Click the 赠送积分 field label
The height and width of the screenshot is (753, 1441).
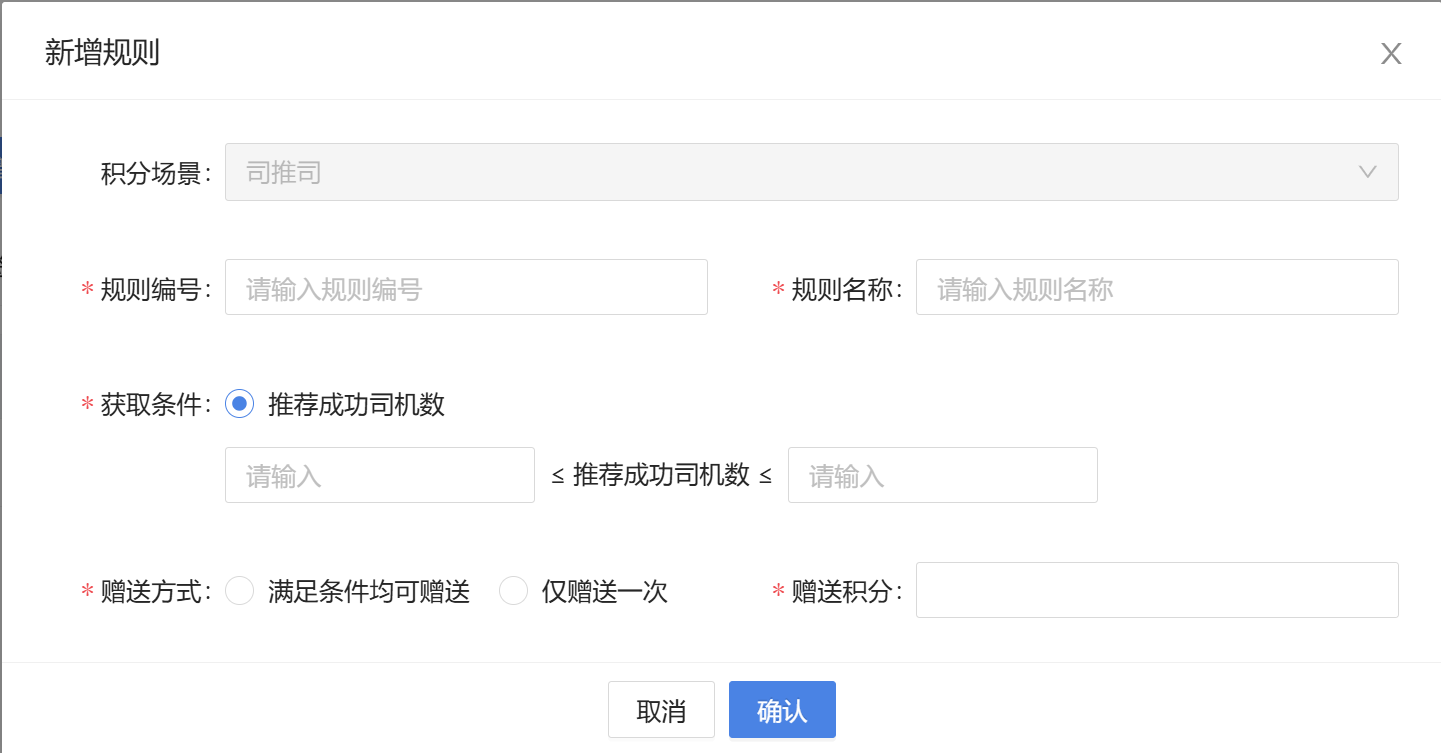coord(846,592)
